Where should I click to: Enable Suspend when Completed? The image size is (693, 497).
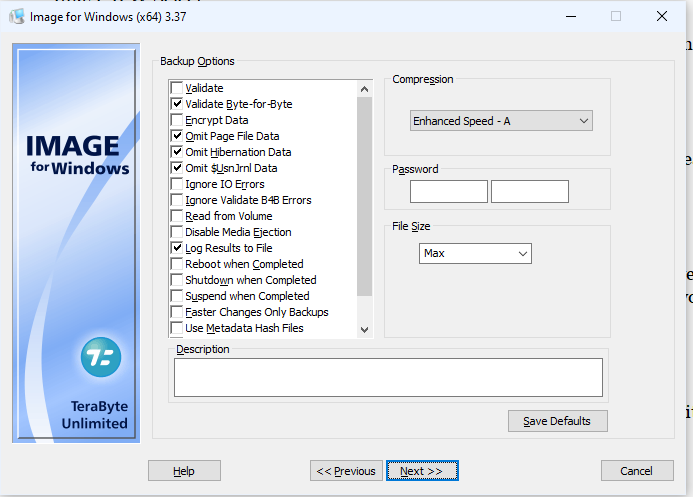(x=177, y=296)
